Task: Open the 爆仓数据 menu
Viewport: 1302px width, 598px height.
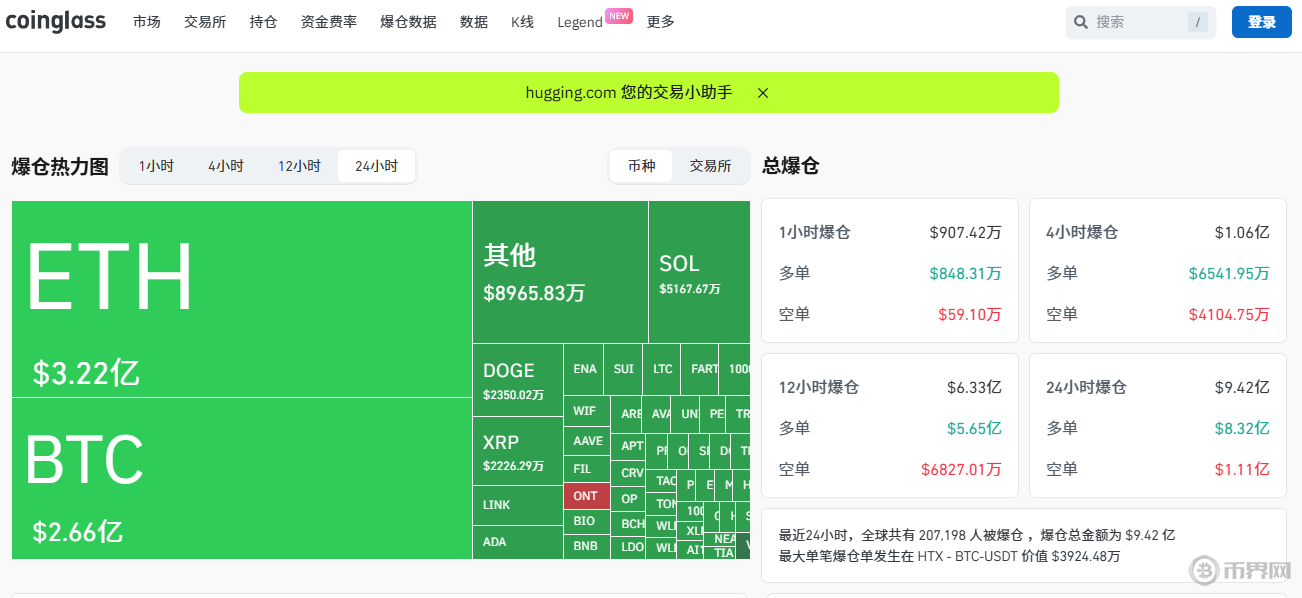Action: tap(408, 22)
